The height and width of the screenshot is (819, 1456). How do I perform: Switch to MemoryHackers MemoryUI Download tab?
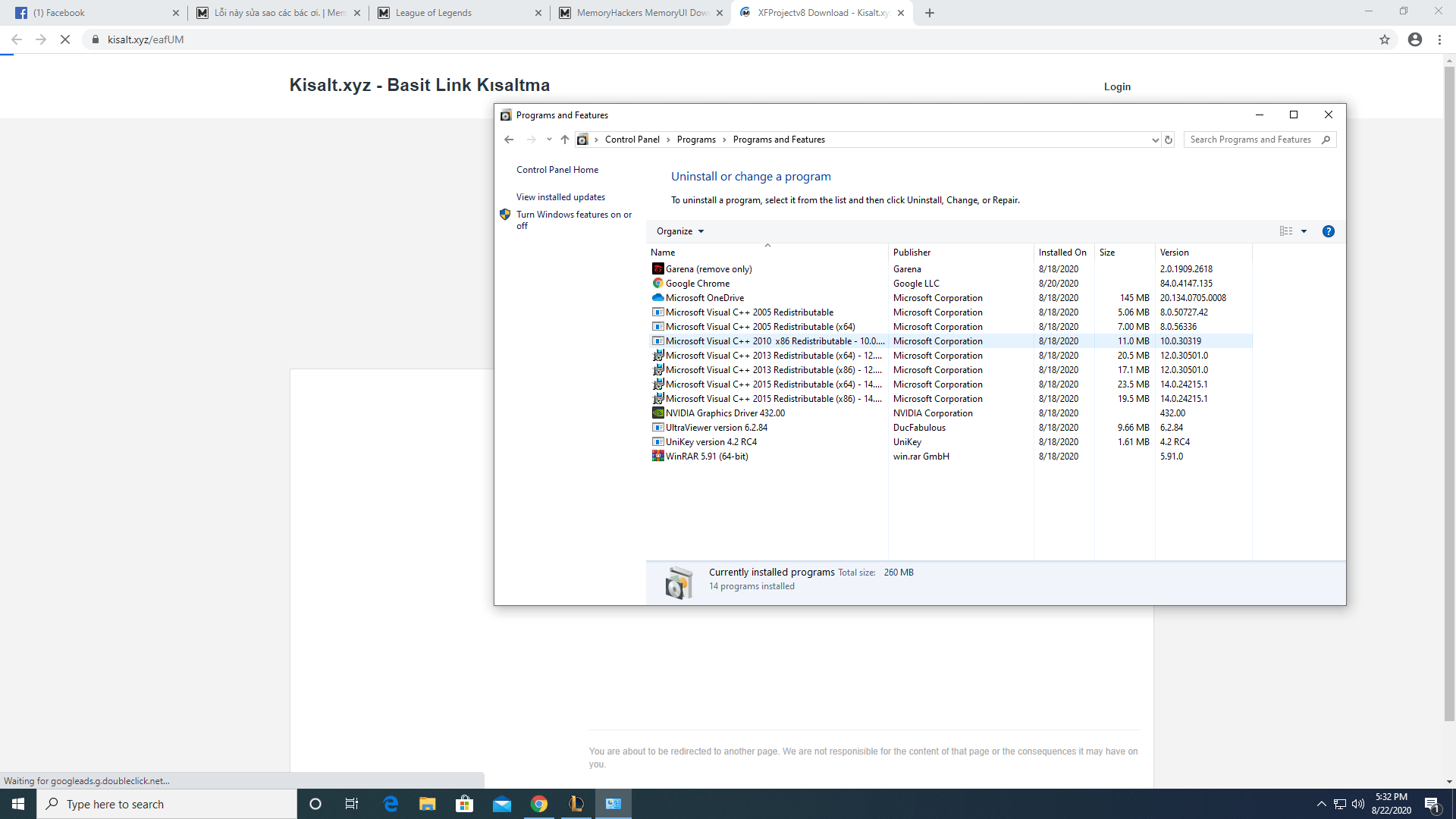tap(641, 13)
